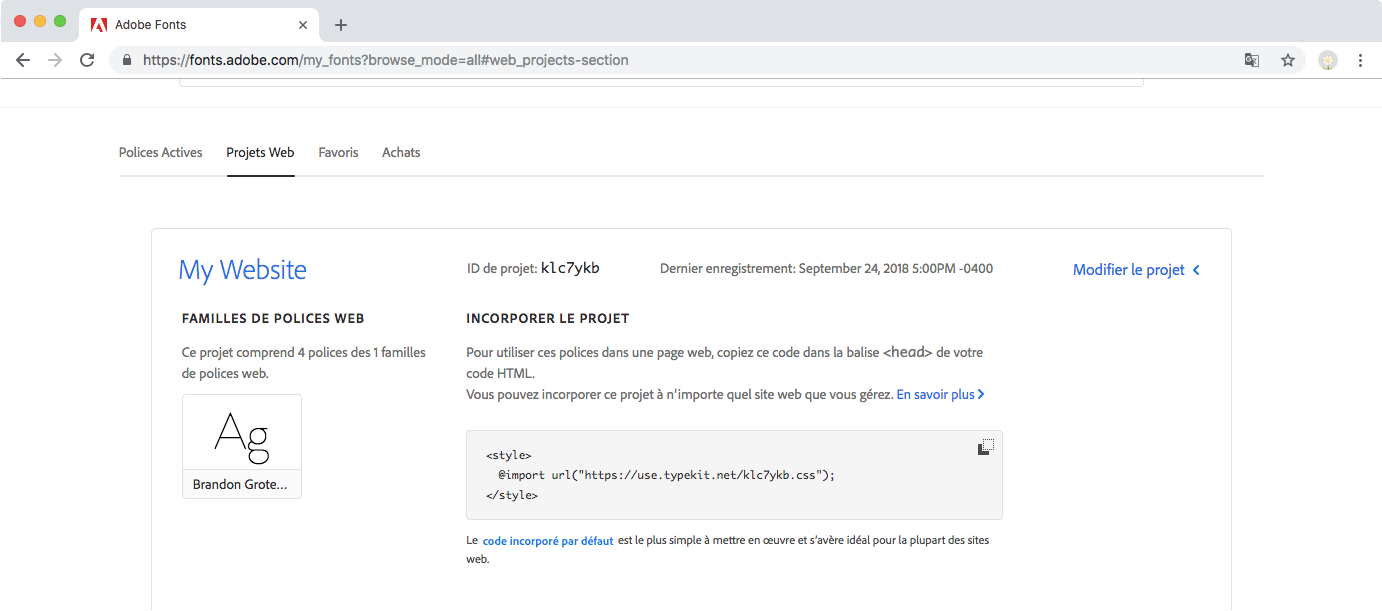This screenshot has height=611, width=1382.
Task: Bookmark this page with star icon
Action: point(1288,60)
